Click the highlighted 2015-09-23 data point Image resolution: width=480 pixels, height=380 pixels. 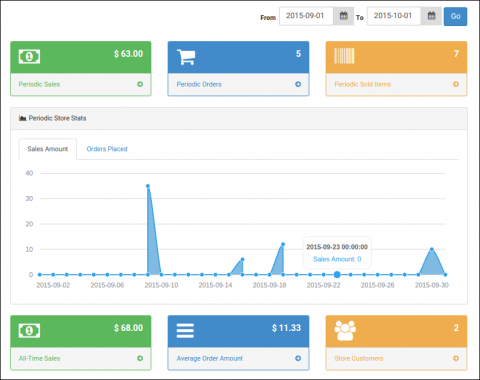[337, 275]
